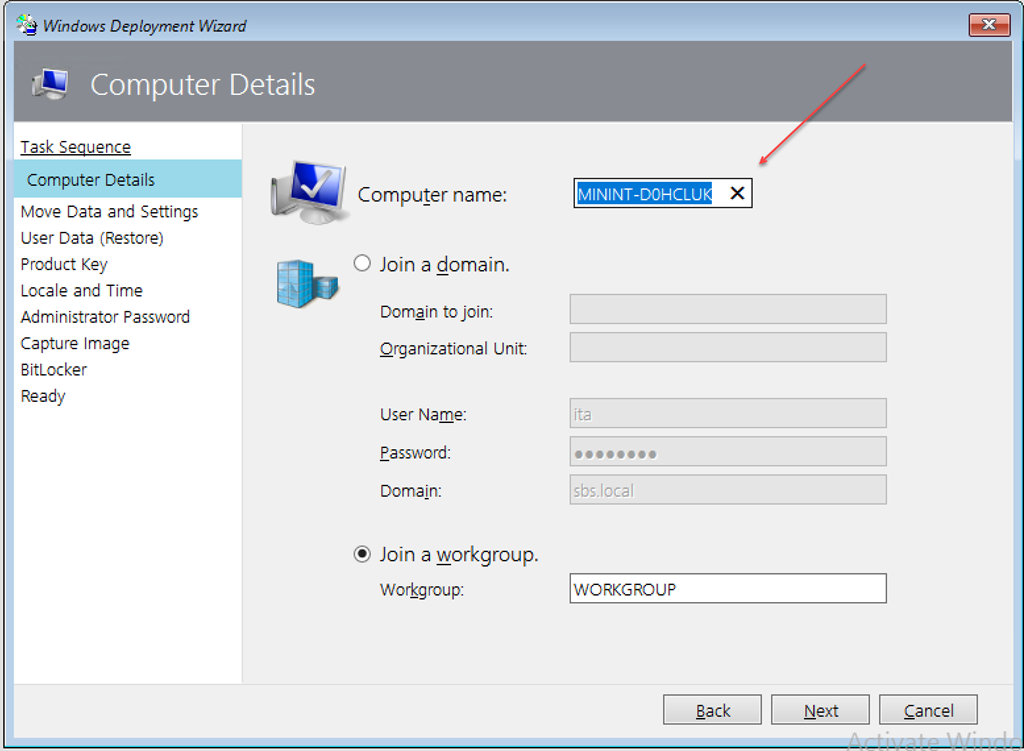Select Move Data and Settings step

click(109, 212)
